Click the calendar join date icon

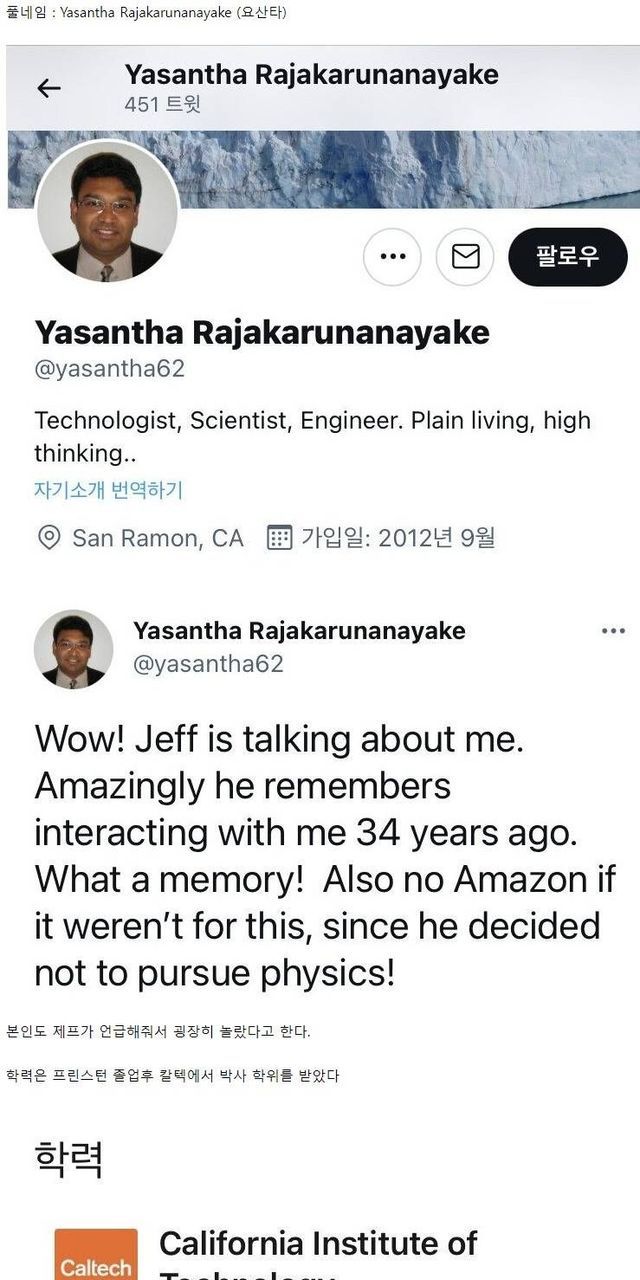click(280, 538)
